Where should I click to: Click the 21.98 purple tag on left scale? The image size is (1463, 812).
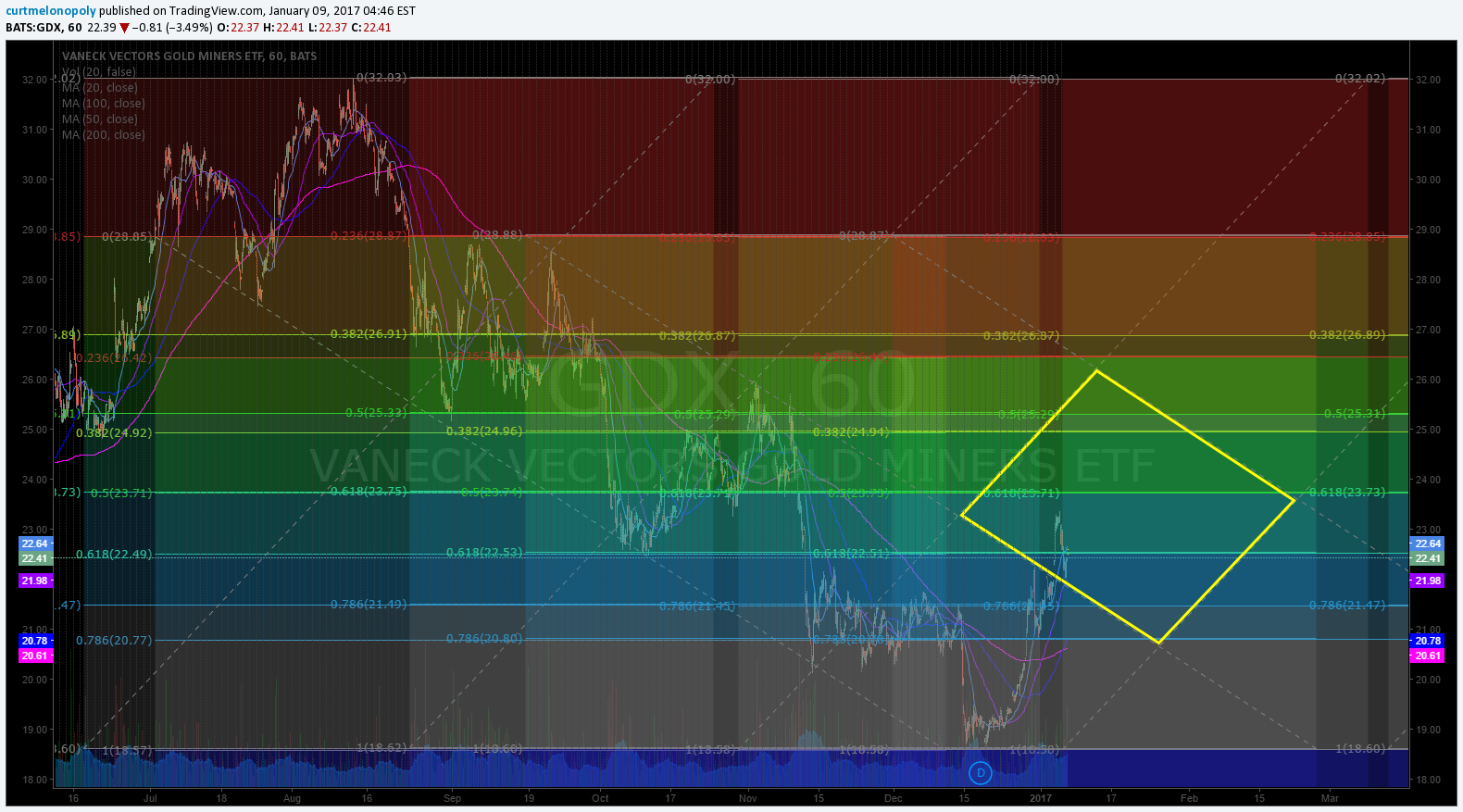coord(35,581)
